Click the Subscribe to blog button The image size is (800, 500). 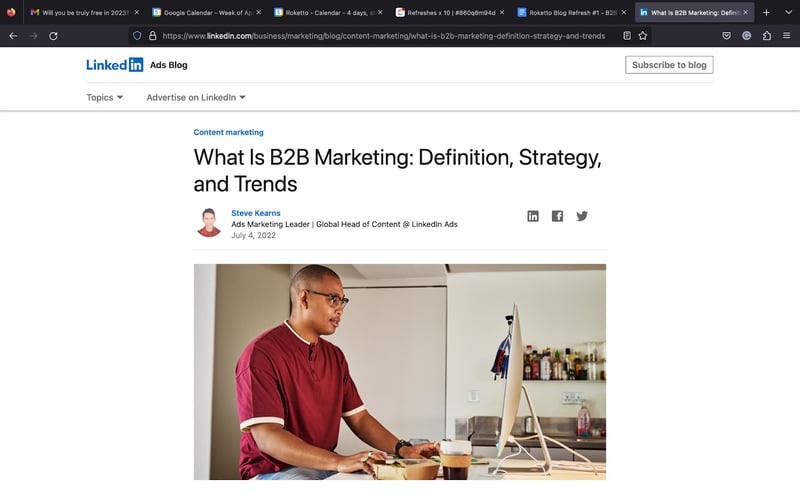(669, 65)
